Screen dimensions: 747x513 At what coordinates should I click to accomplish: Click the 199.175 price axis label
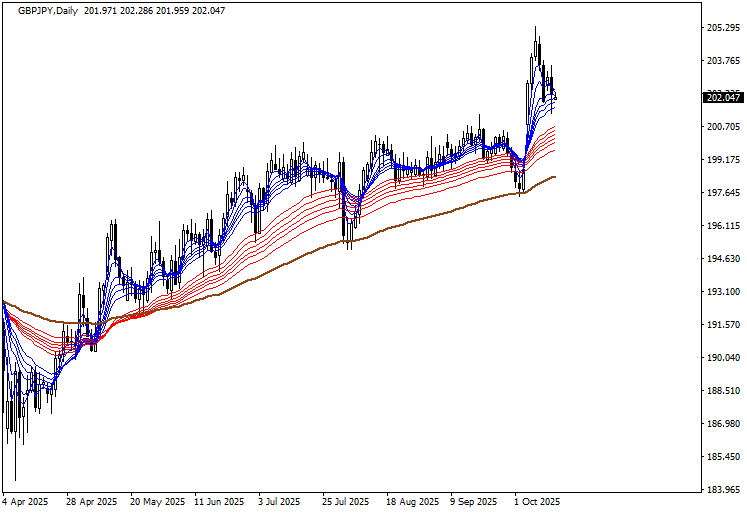[723, 160]
